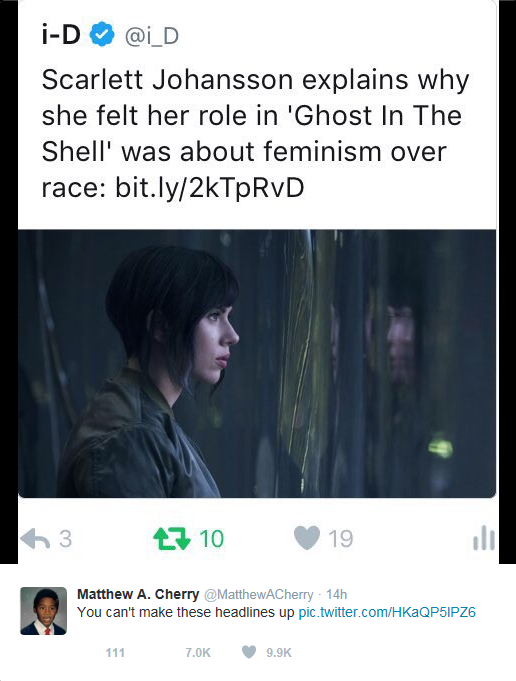Open the Ghost In The Shell photo
516x681 pixels.
tap(257, 364)
